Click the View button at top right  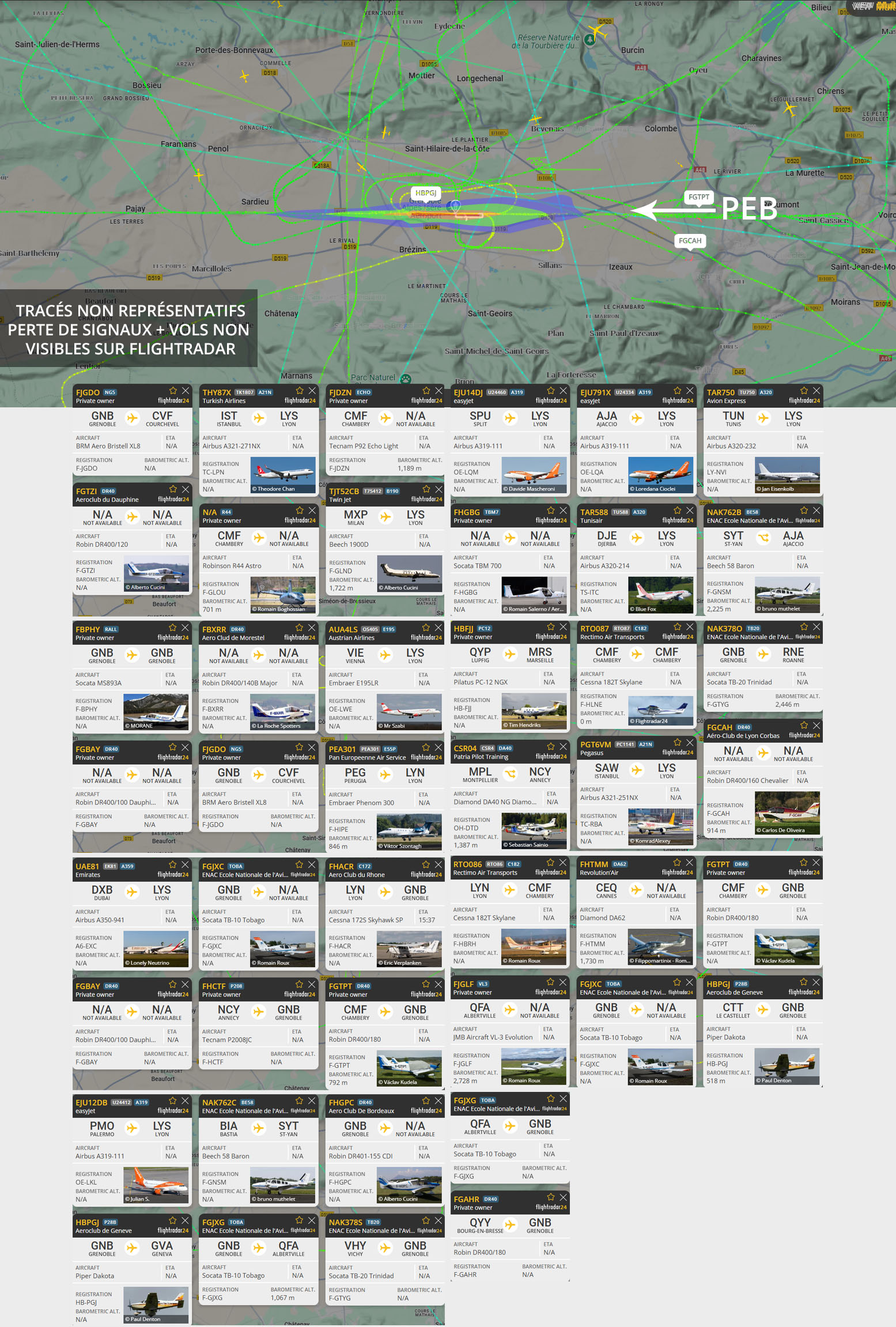pyautogui.click(x=862, y=6)
